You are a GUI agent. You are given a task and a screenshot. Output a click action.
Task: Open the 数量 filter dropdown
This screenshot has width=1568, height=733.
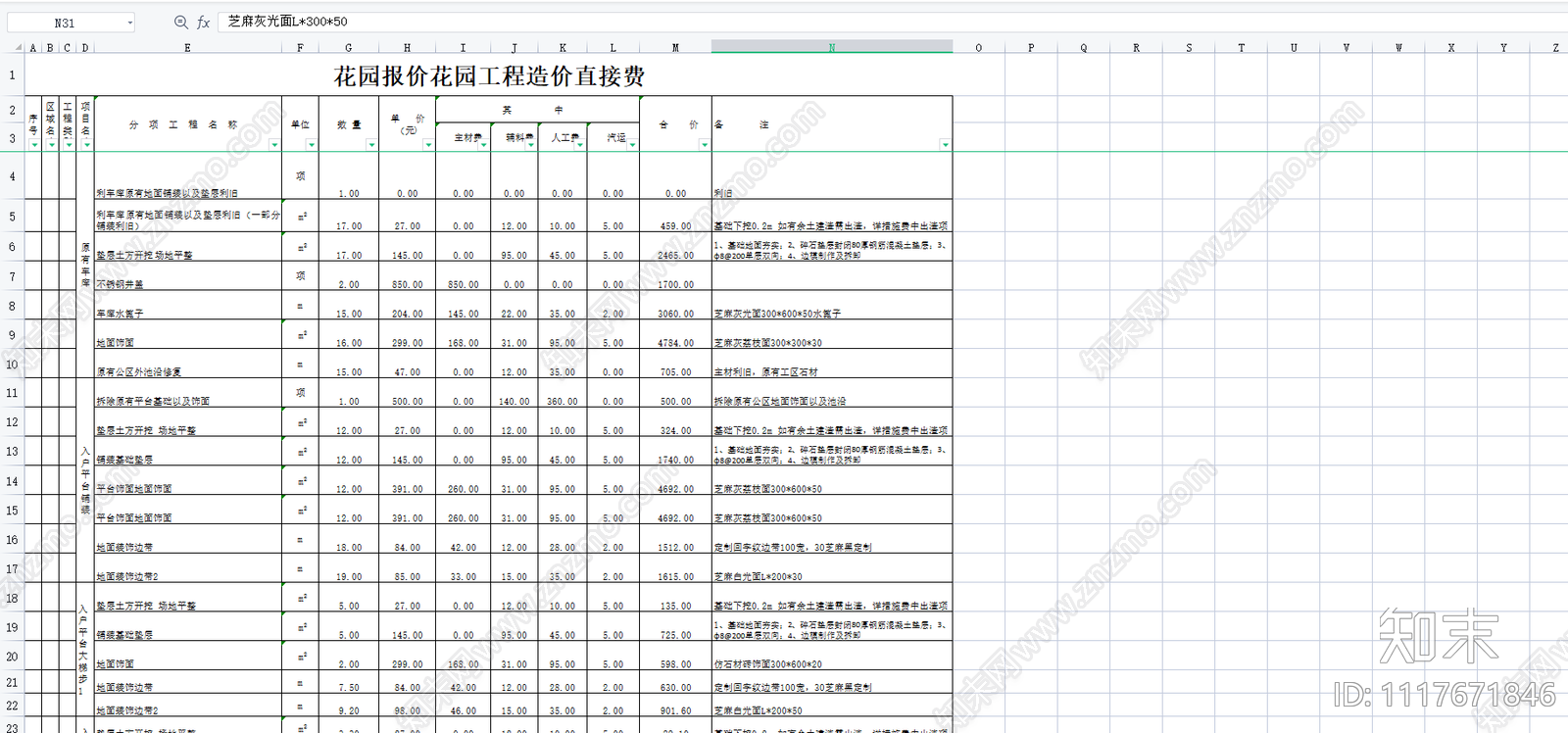pos(371,145)
